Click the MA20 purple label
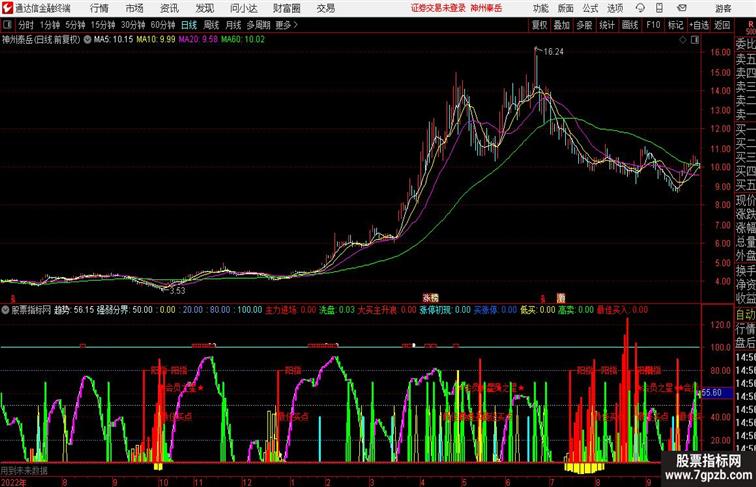Image resolution: width=756 pixels, height=487 pixels. point(198,40)
